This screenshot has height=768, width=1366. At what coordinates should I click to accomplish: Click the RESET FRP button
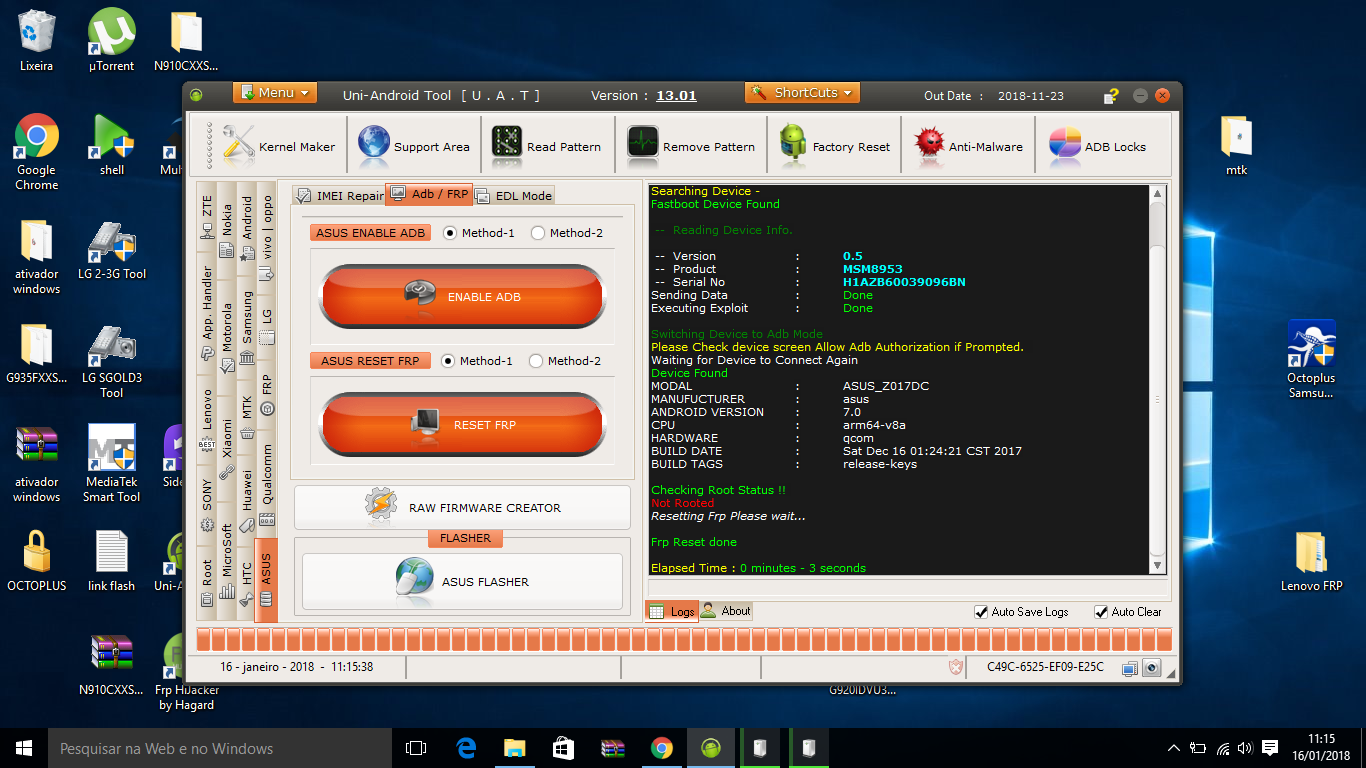point(462,424)
